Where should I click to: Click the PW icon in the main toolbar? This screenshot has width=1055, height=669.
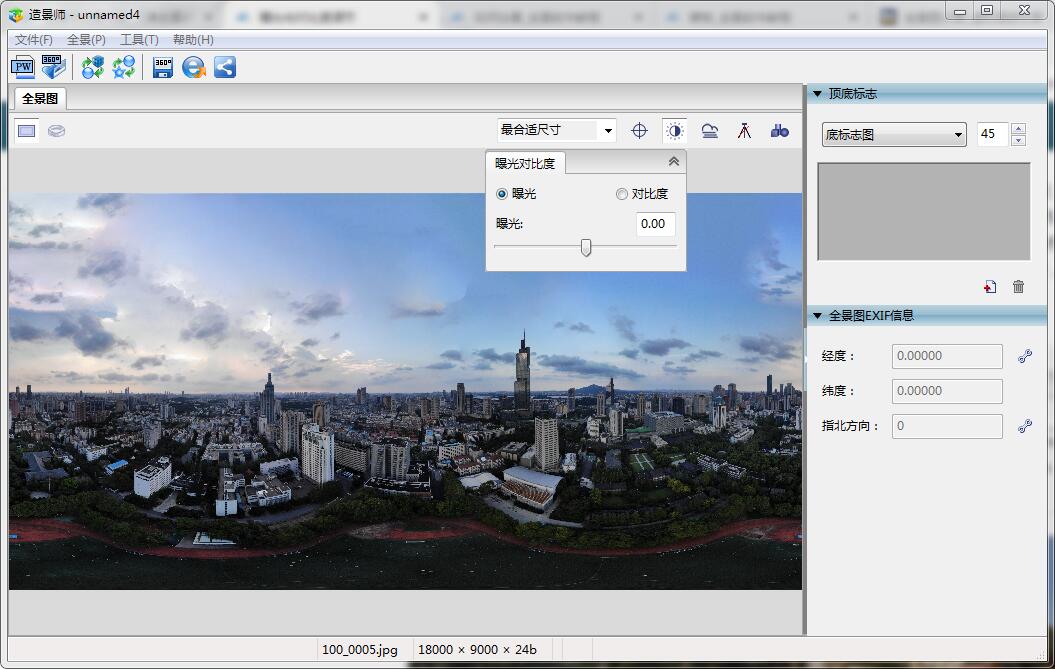(x=23, y=67)
